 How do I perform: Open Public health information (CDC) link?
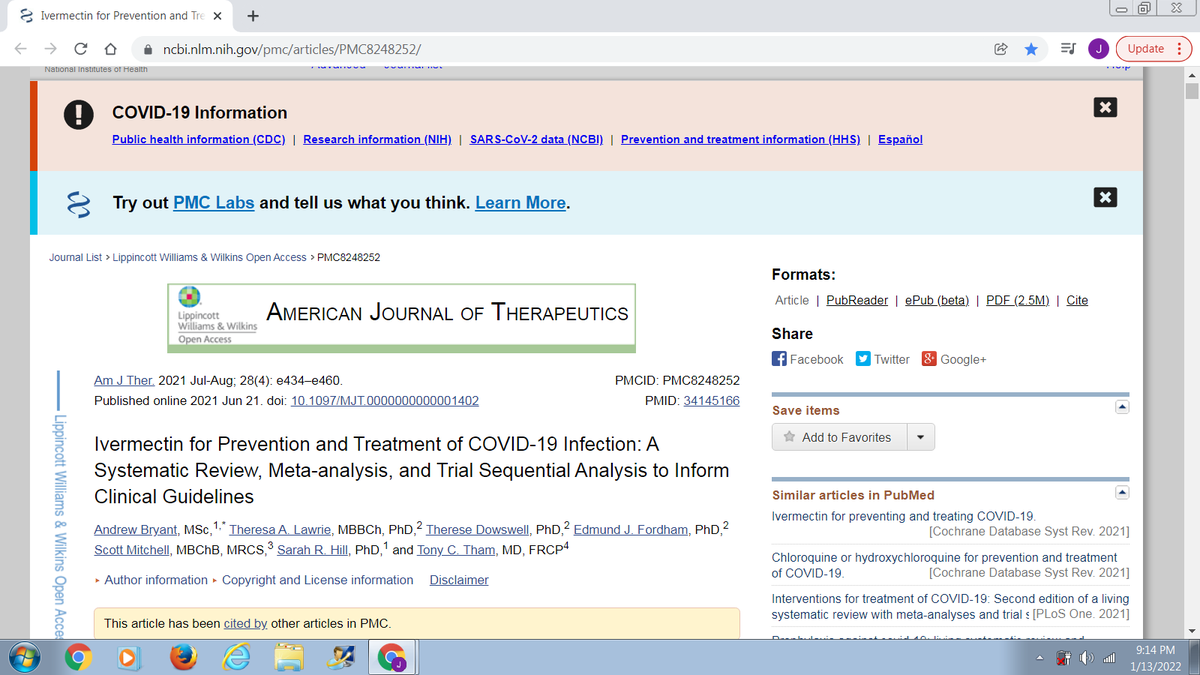198,139
